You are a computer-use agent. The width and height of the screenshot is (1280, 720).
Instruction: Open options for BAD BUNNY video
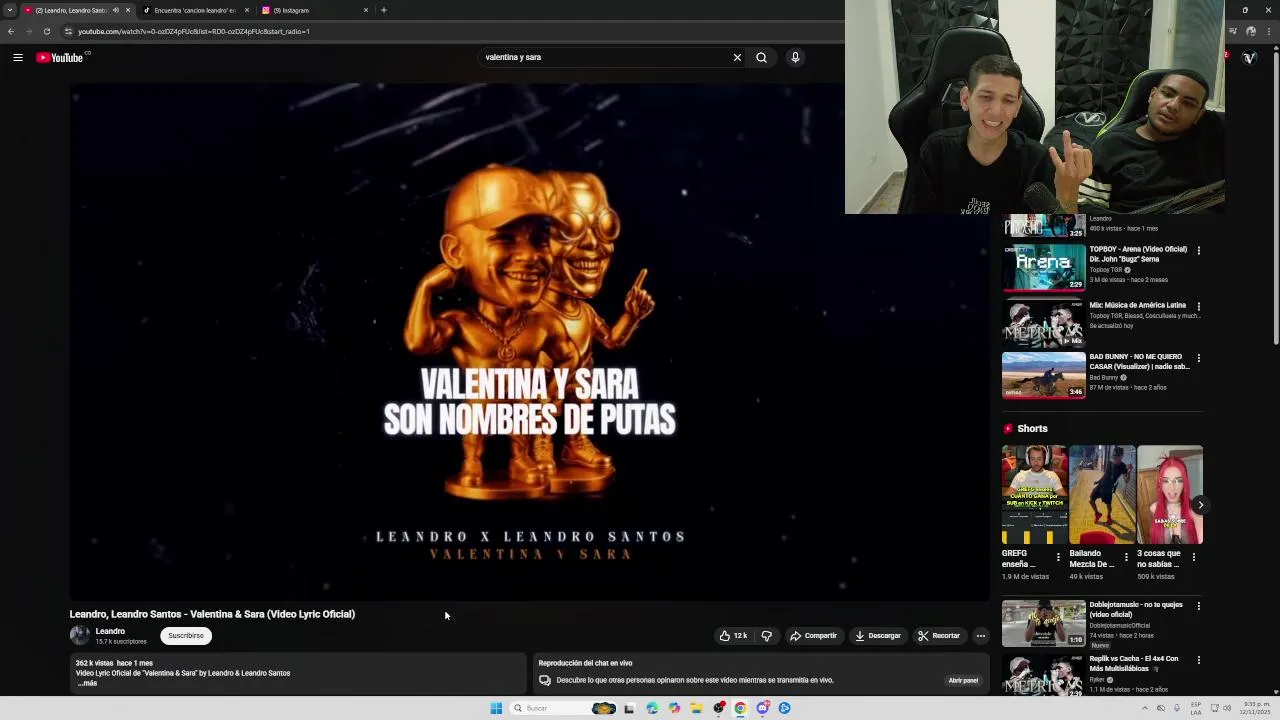[x=1198, y=358]
